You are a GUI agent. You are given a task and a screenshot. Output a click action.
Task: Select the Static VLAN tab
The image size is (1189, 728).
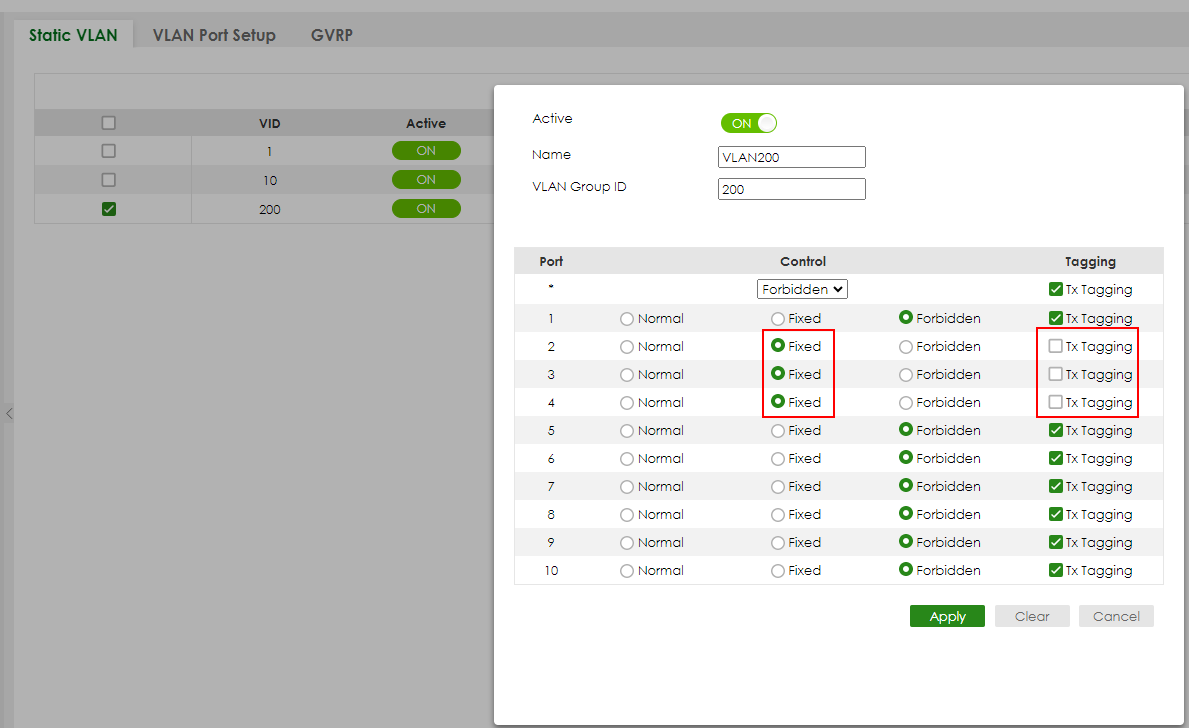point(72,34)
